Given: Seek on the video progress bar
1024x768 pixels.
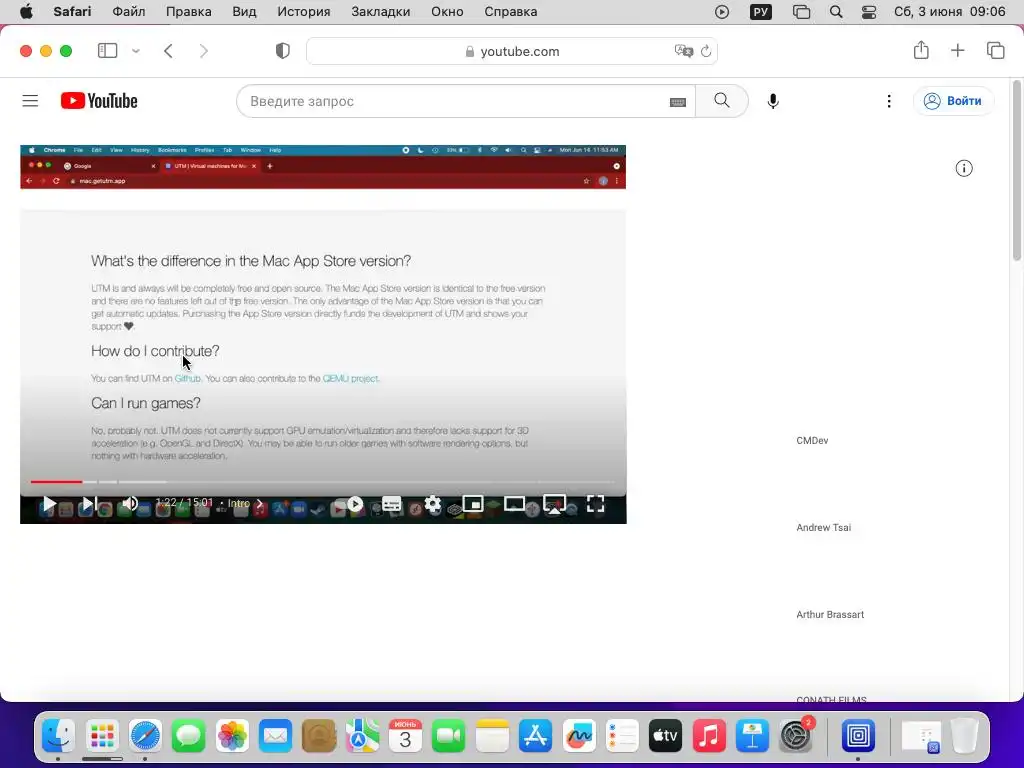Looking at the screenshot, I should pyautogui.click(x=322, y=481).
